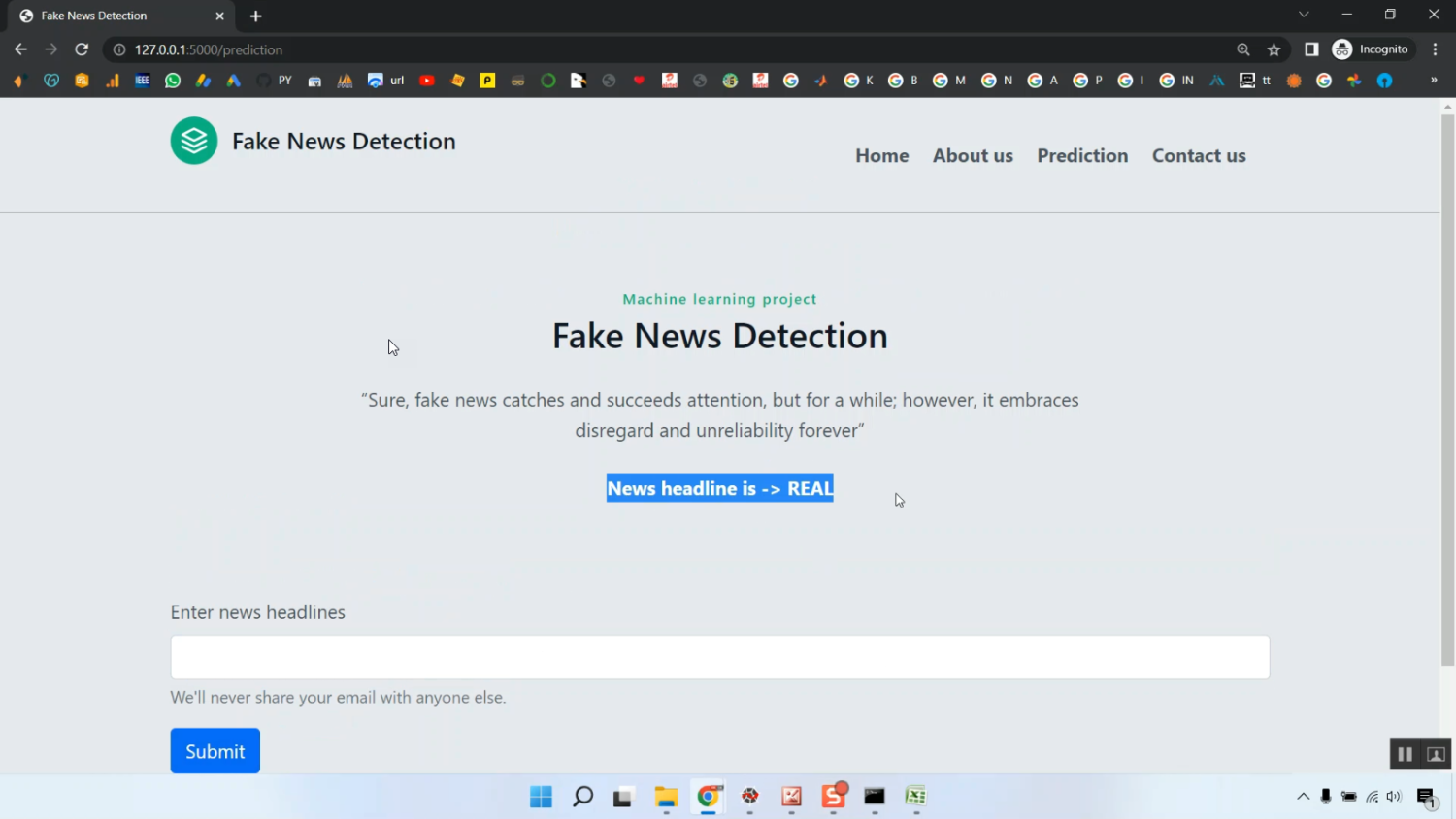Expand the hidden bookmarks overflow chevron
Viewport: 1456px width, 819px height.
click(x=1434, y=81)
